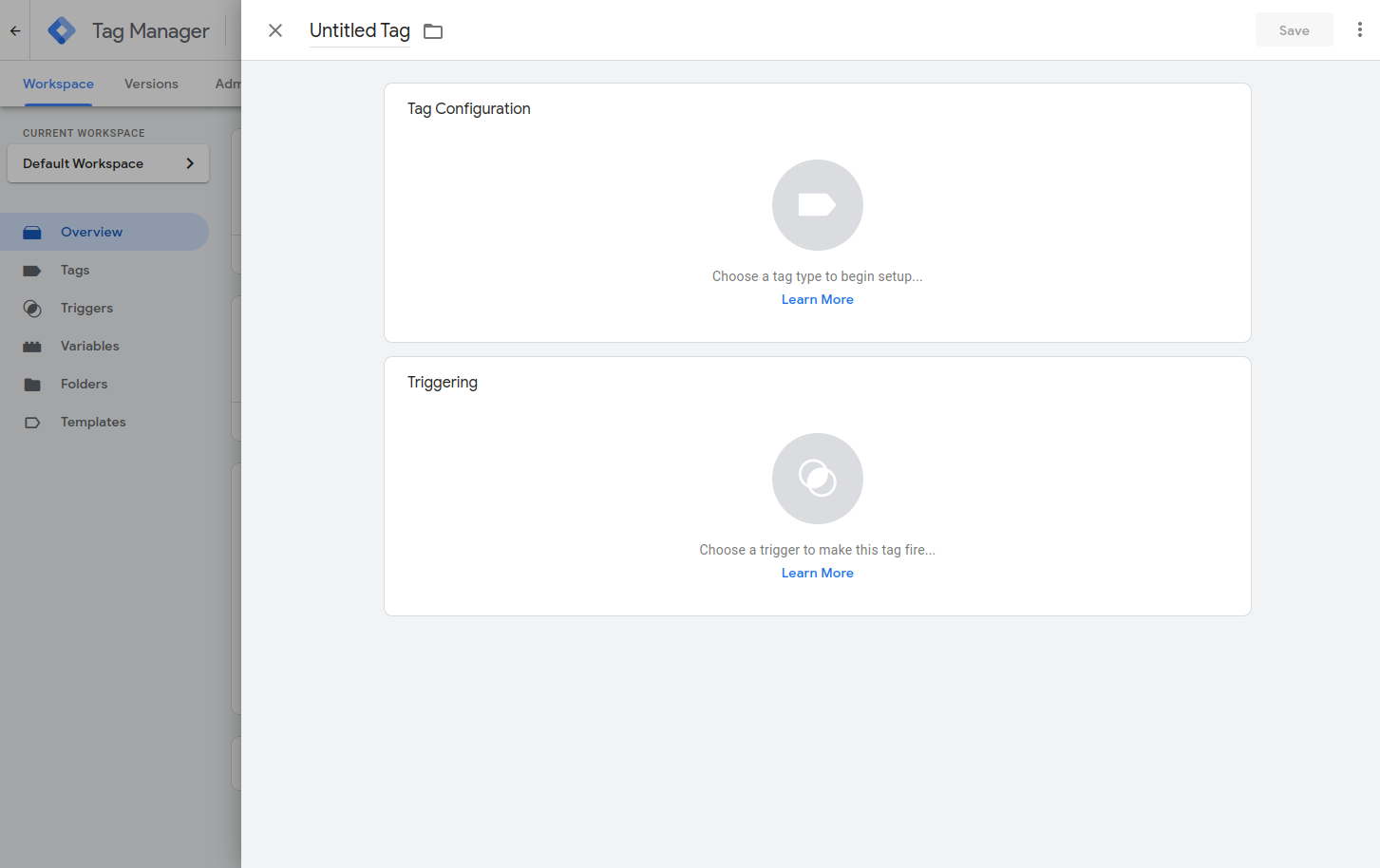
Task: Switch to the Workspace tab
Action: click(x=58, y=84)
